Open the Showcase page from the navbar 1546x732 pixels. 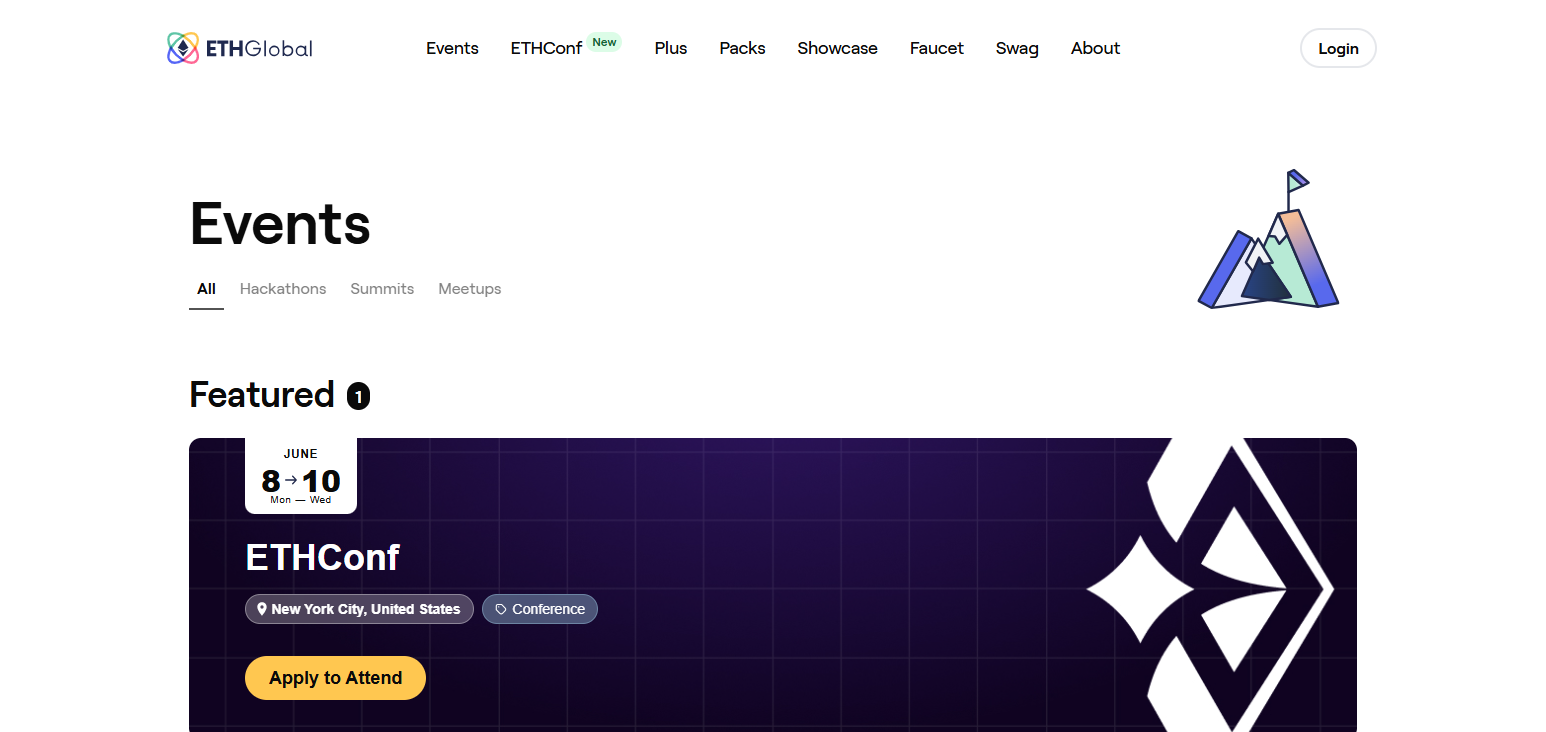[x=837, y=48]
